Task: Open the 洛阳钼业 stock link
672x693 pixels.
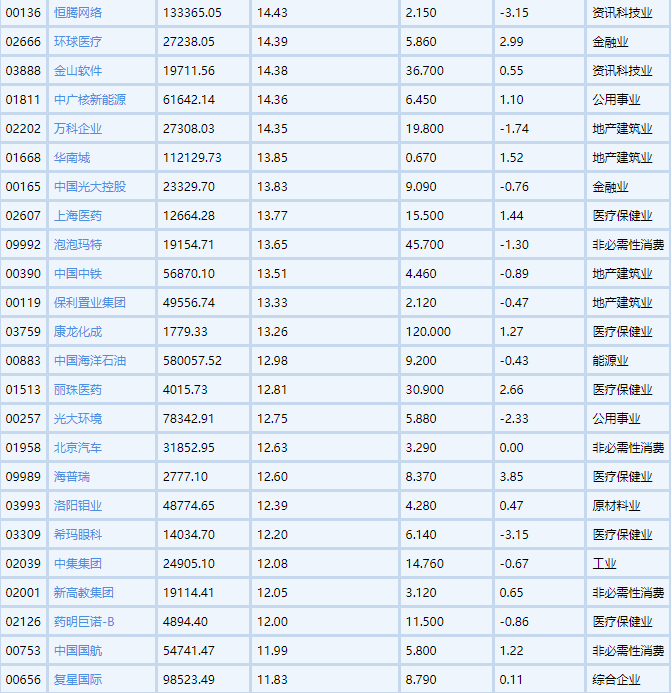Action: (78, 506)
